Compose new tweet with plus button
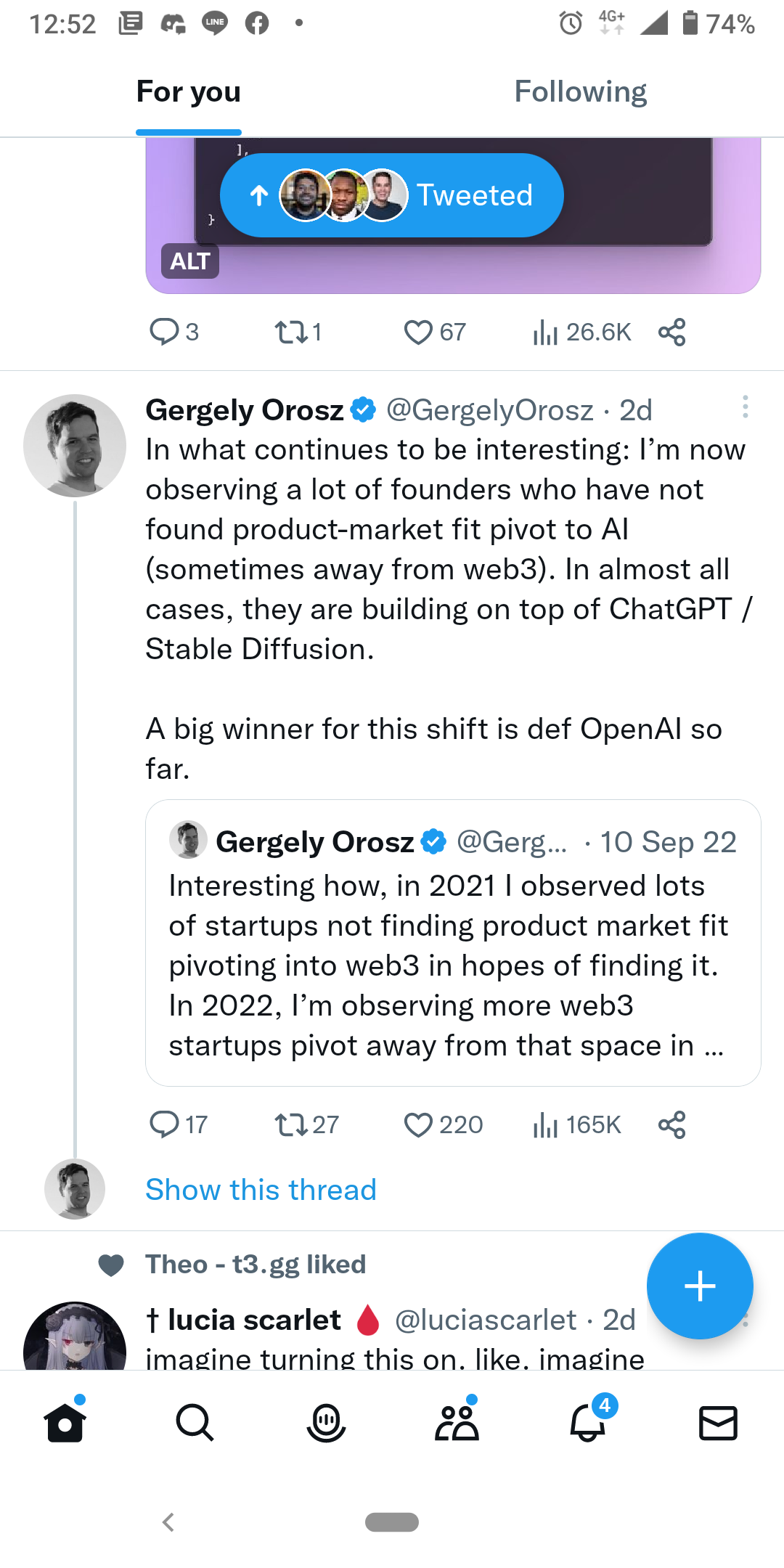Screen dimensions: 784x1568 (700, 1286)
